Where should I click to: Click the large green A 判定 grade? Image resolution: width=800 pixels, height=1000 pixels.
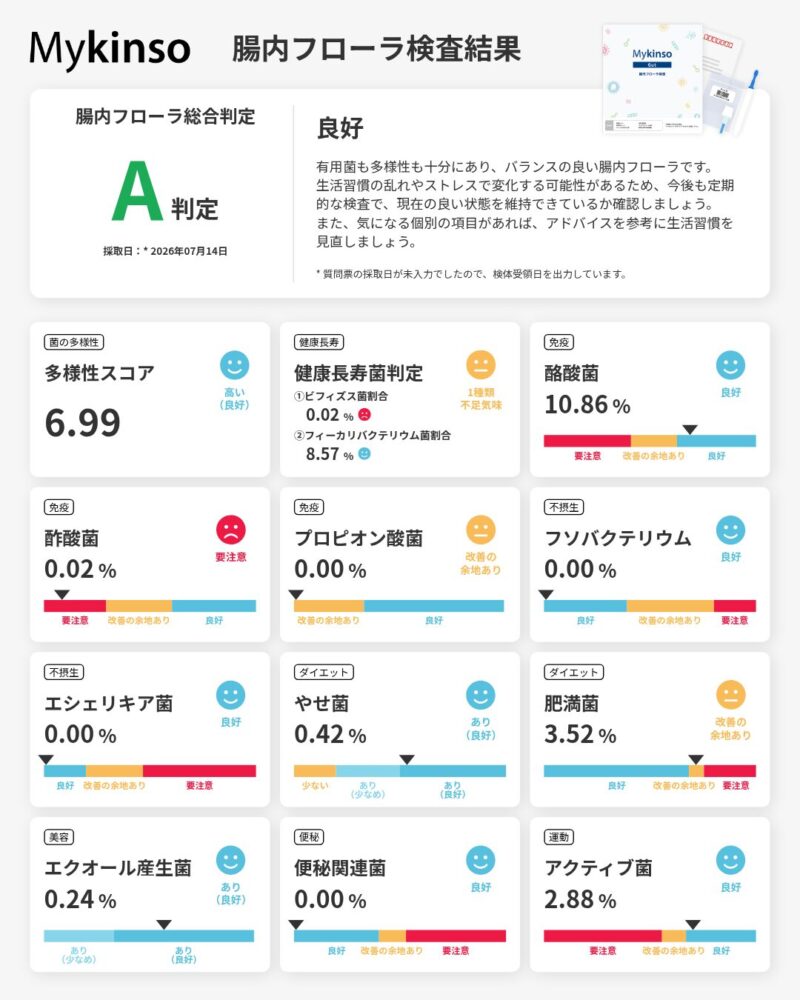pyautogui.click(x=165, y=191)
